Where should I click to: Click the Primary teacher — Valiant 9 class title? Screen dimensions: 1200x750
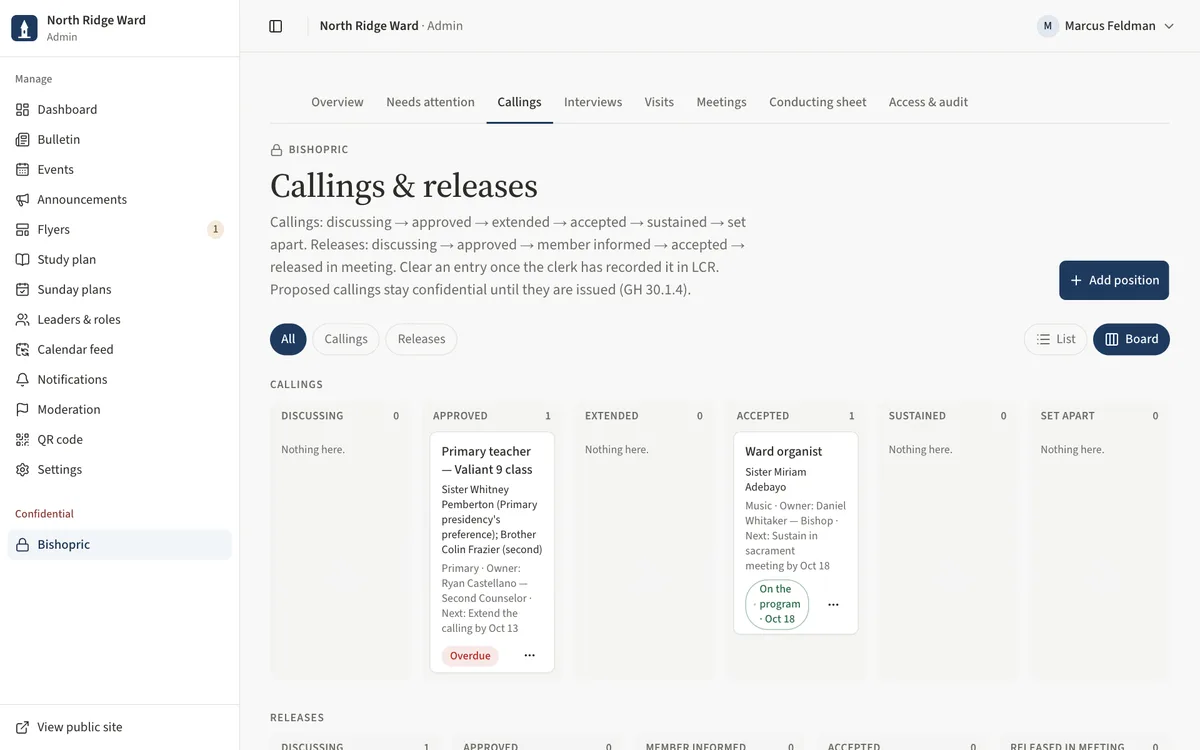pos(487,460)
